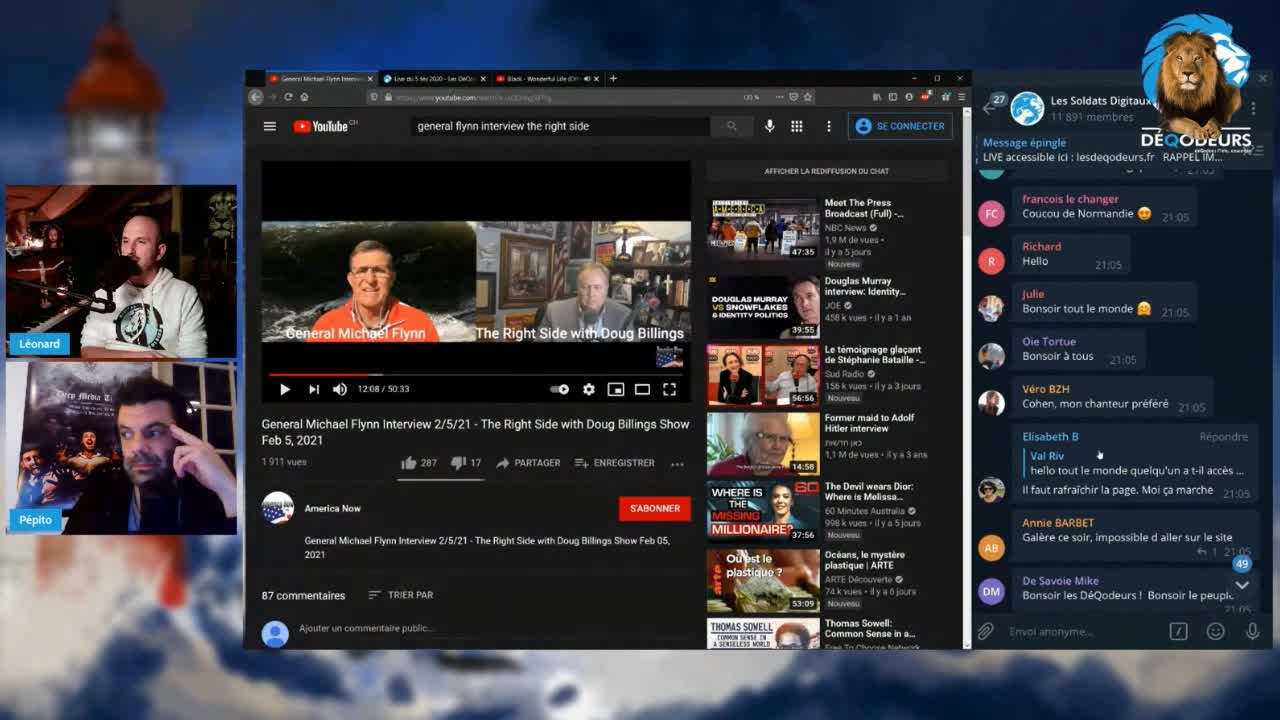
Task: Click the YouTube search text box
Action: [x=560, y=126]
